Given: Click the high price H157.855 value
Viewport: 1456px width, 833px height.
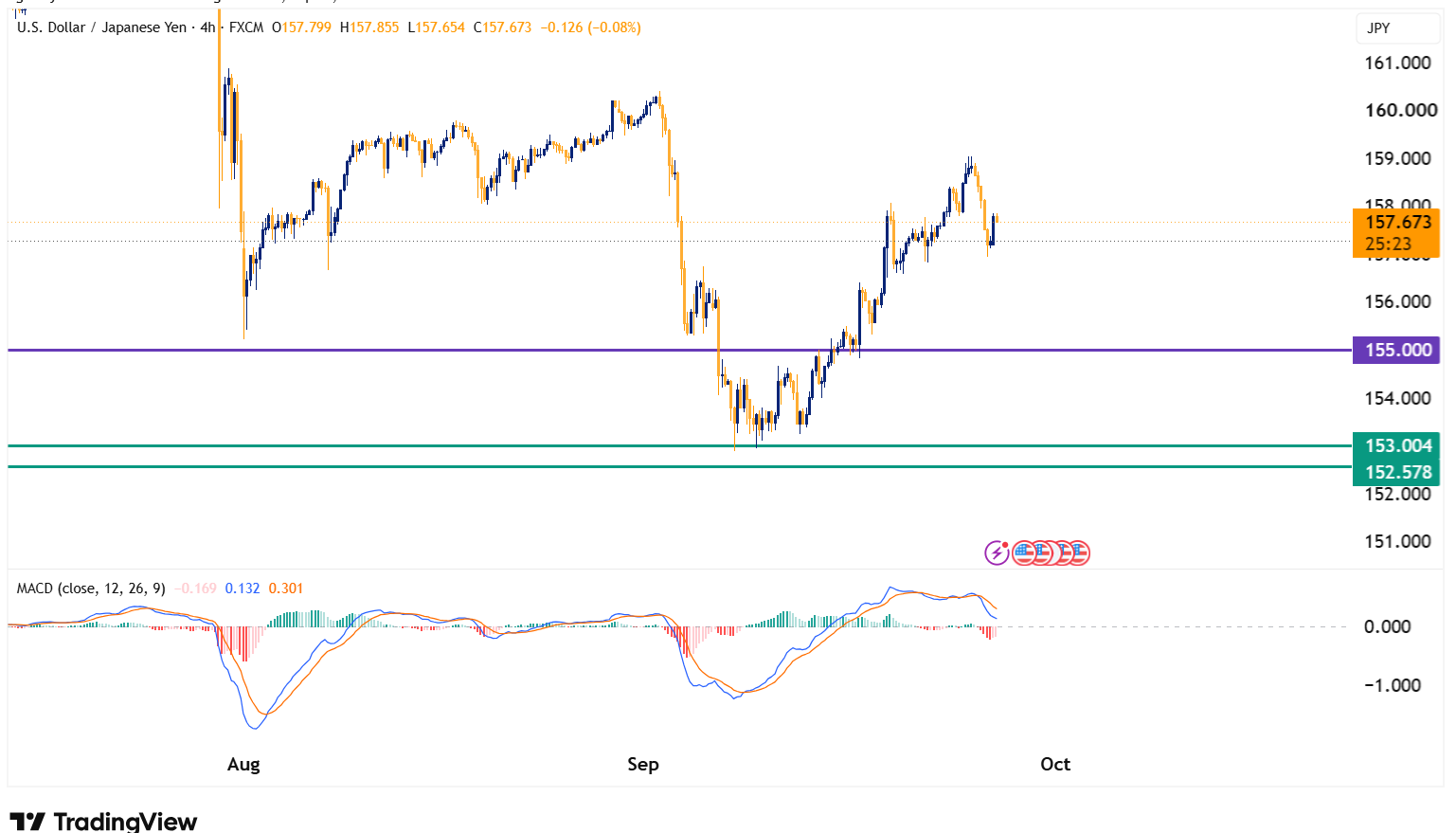Looking at the screenshot, I should tap(369, 27).
